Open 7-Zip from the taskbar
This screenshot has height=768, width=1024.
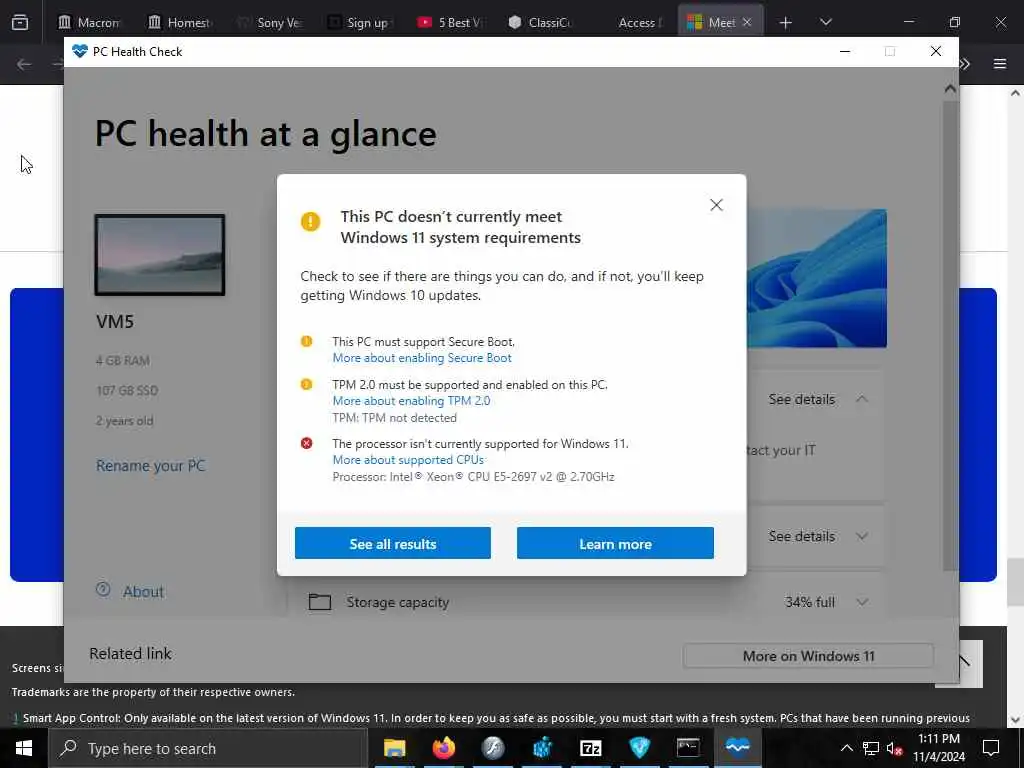[591, 748]
